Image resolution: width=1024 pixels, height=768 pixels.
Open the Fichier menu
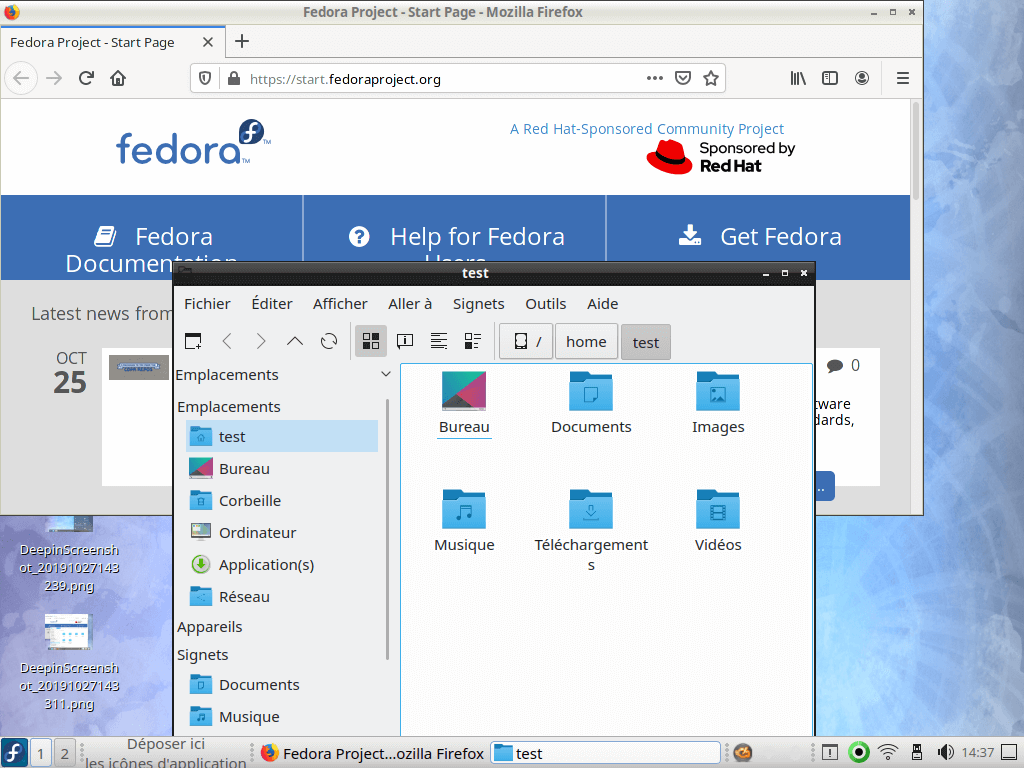coord(207,304)
